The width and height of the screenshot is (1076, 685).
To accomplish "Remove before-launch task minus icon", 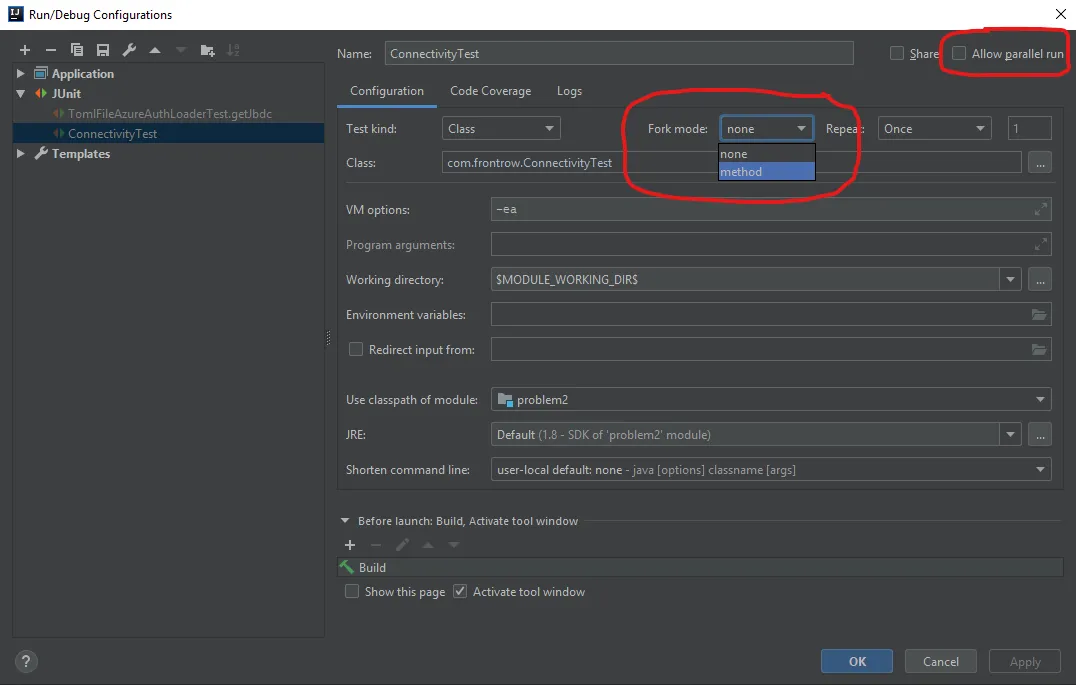I will (376, 545).
